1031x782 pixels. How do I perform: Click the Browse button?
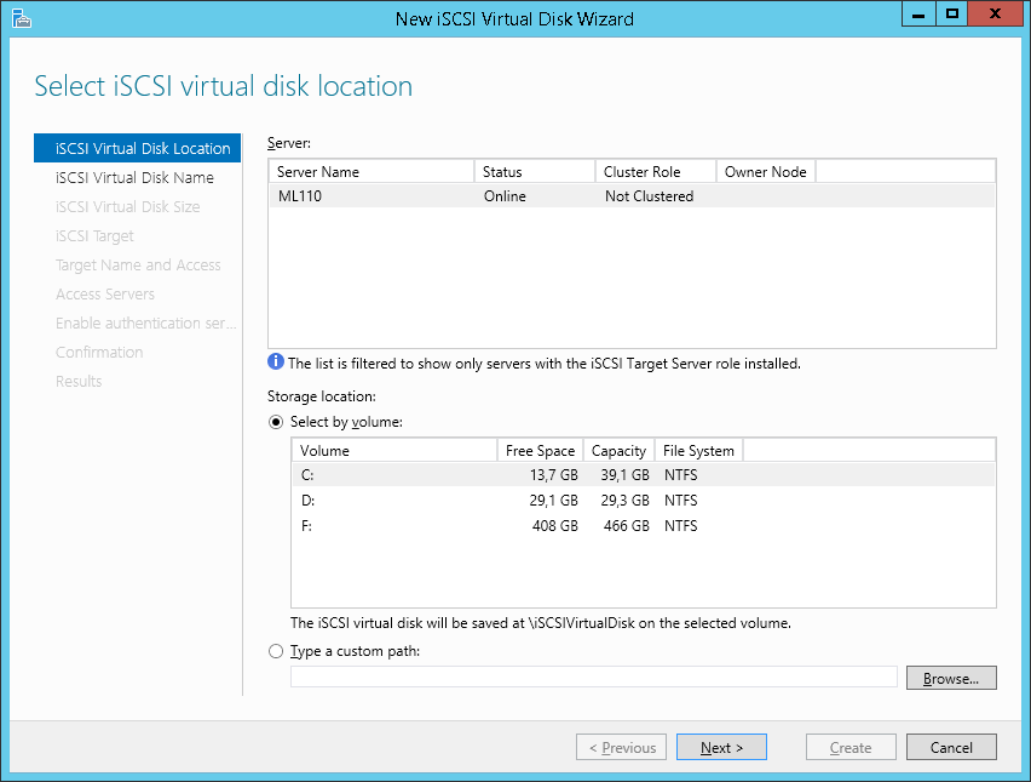point(951,678)
